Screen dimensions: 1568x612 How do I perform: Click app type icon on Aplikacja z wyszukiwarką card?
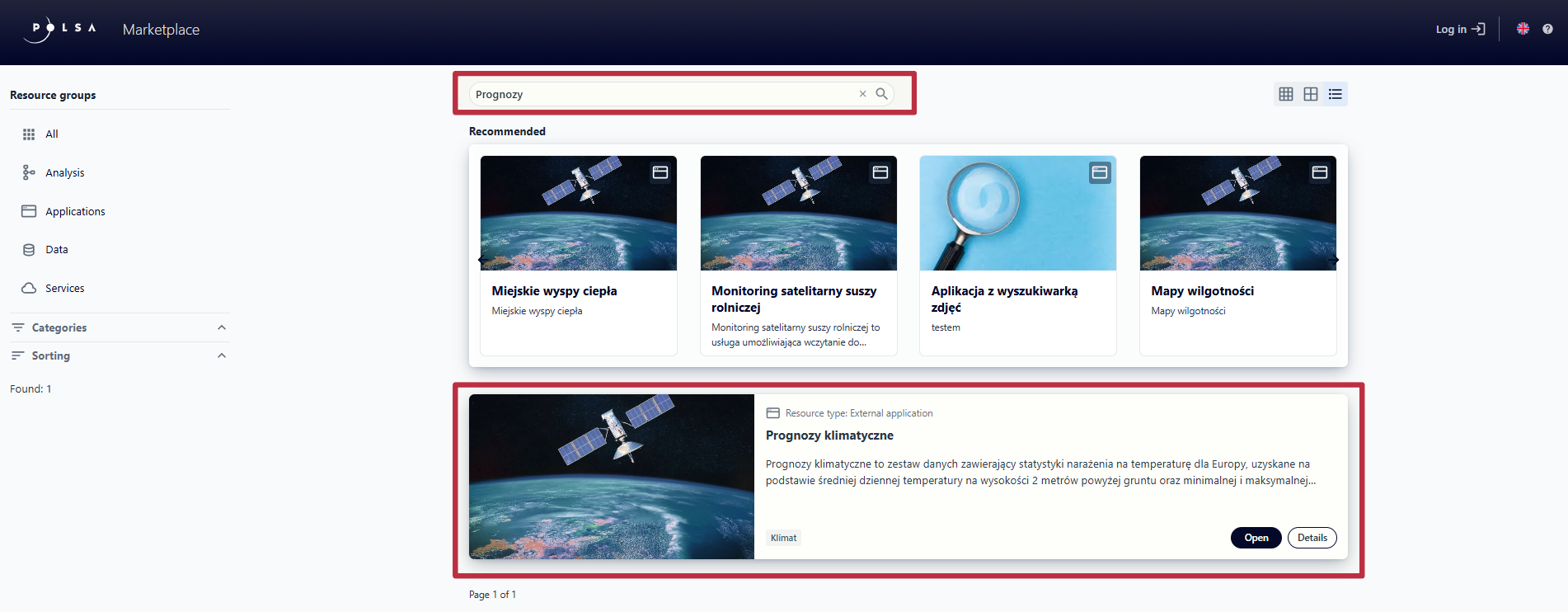tap(1100, 172)
